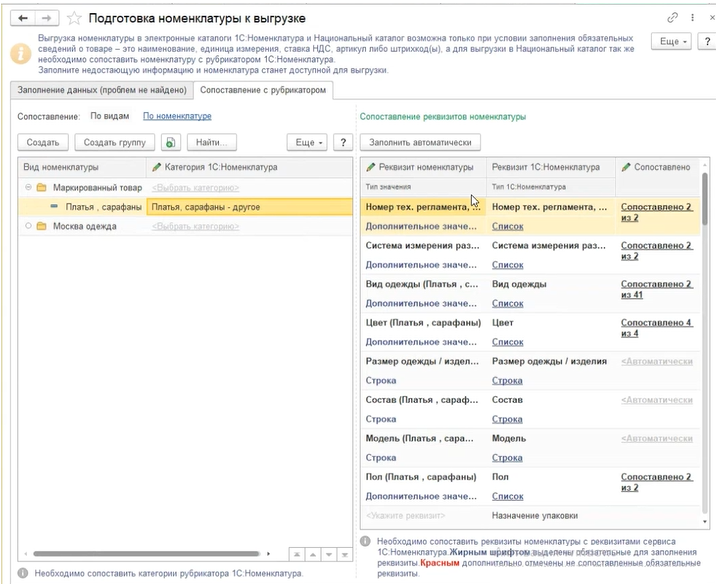Click Автоматически link for Размер одежды
Viewport: 716px width, 584px height.
click(657, 361)
